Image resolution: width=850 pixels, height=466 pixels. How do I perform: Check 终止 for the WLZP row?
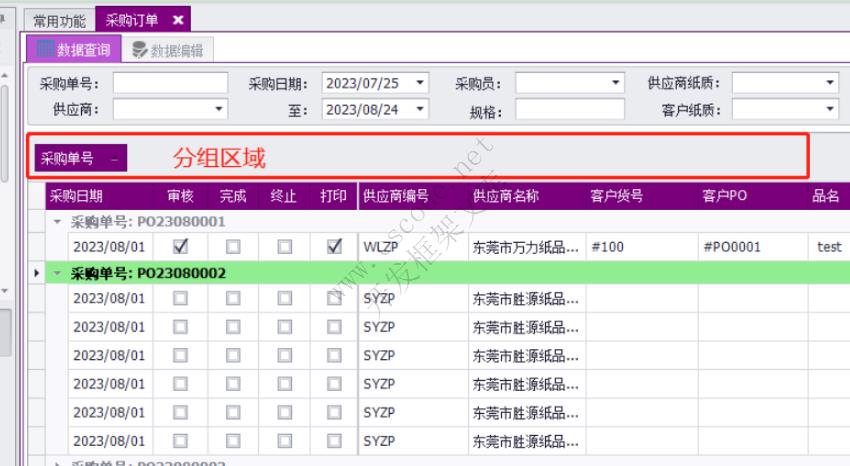click(x=285, y=247)
